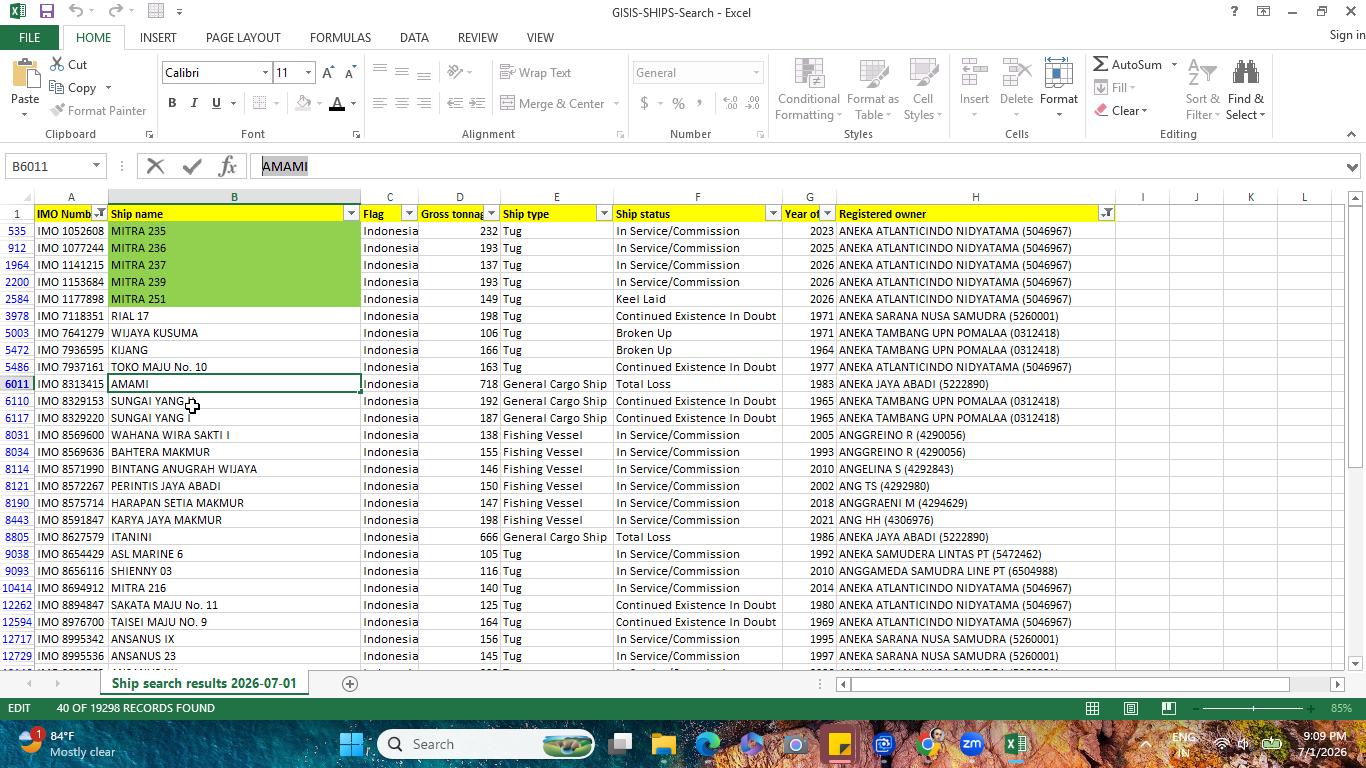Image resolution: width=1366 pixels, height=768 pixels.
Task: Apply the percent style
Action: coord(678,103)
